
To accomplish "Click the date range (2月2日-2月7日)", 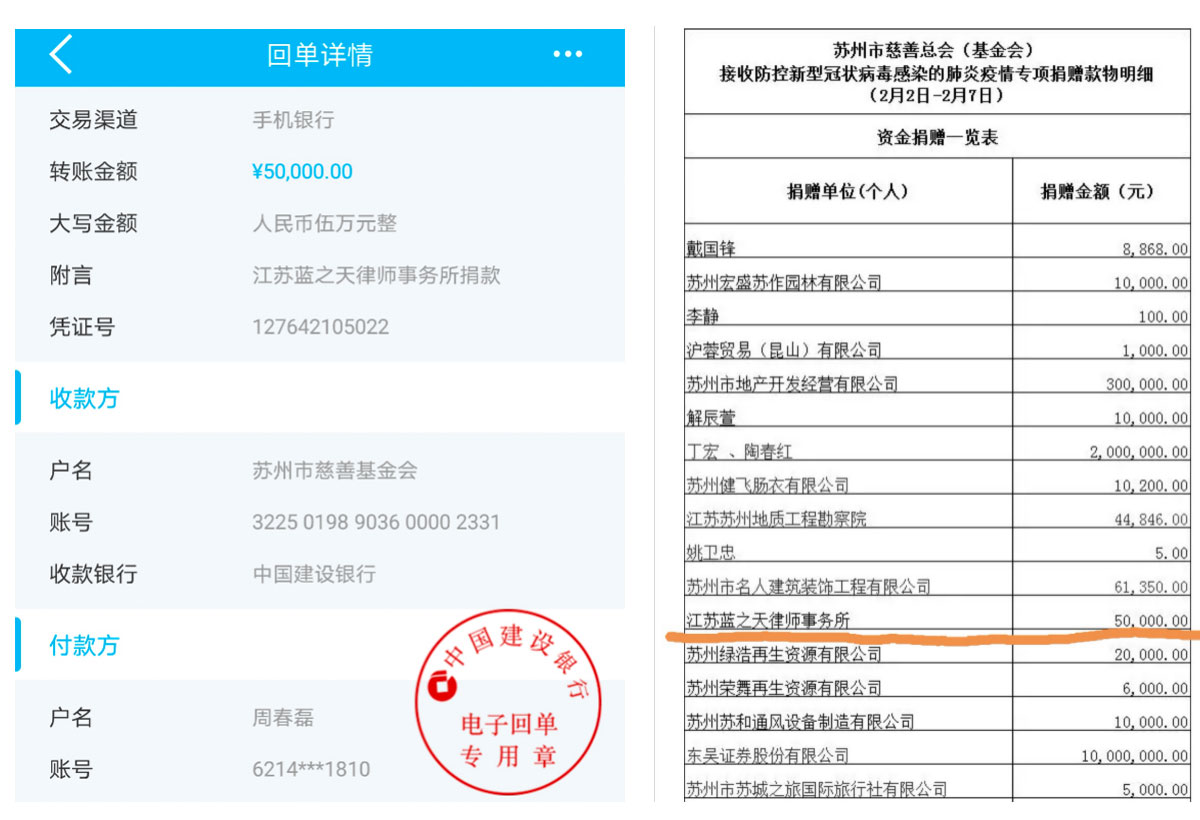I will (937, 96).
